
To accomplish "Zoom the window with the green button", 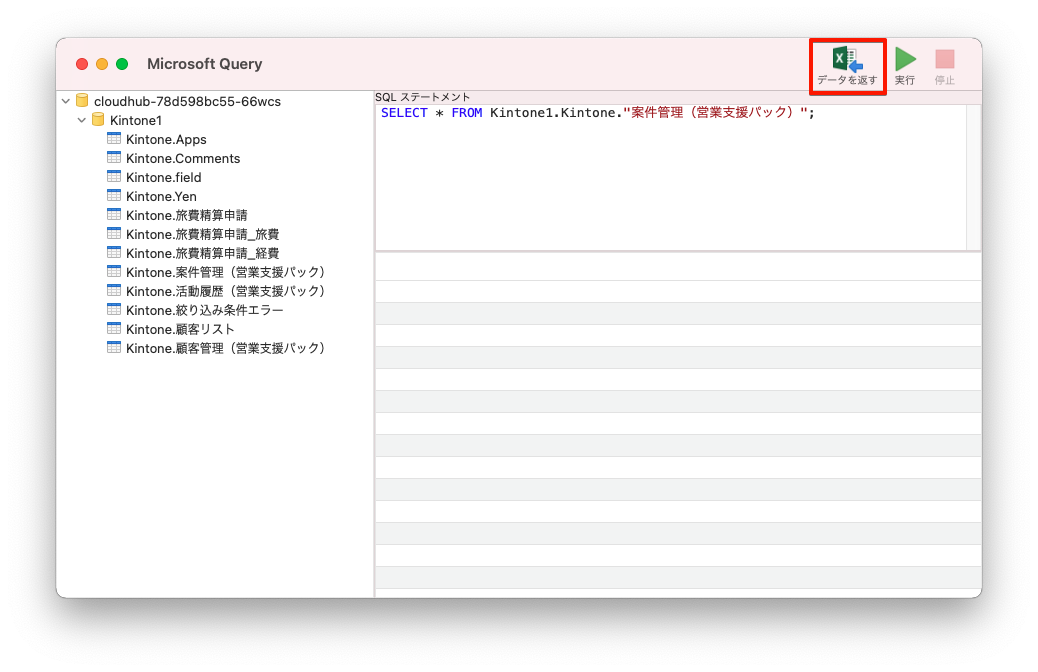I will coord(122,64).
